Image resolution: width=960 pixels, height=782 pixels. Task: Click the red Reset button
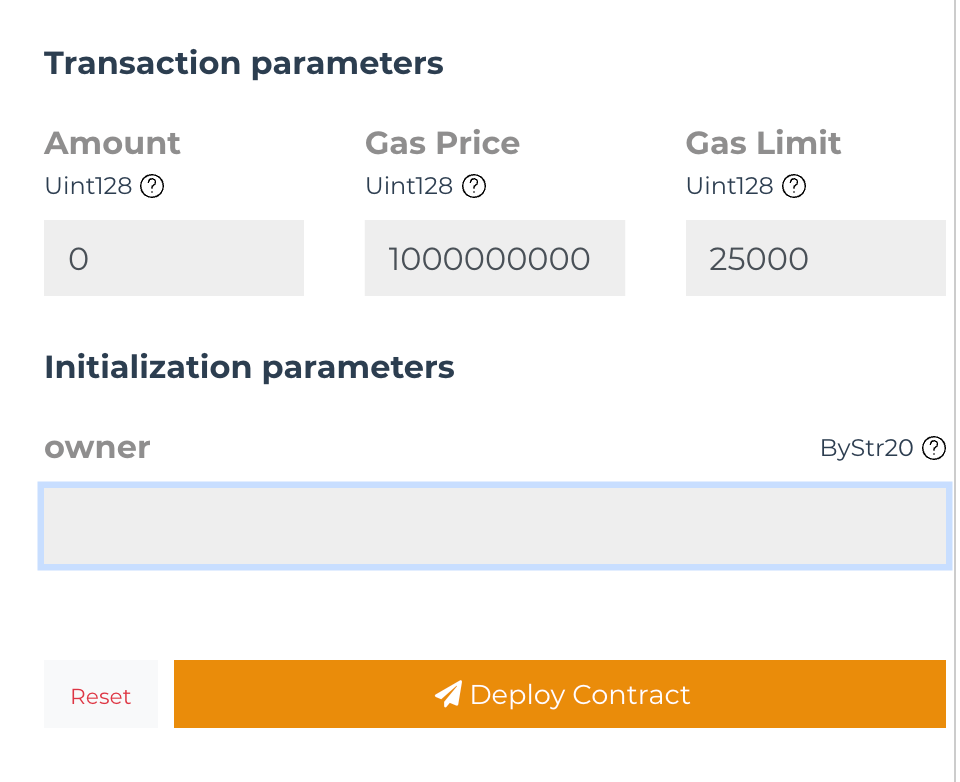pos(101,694)
